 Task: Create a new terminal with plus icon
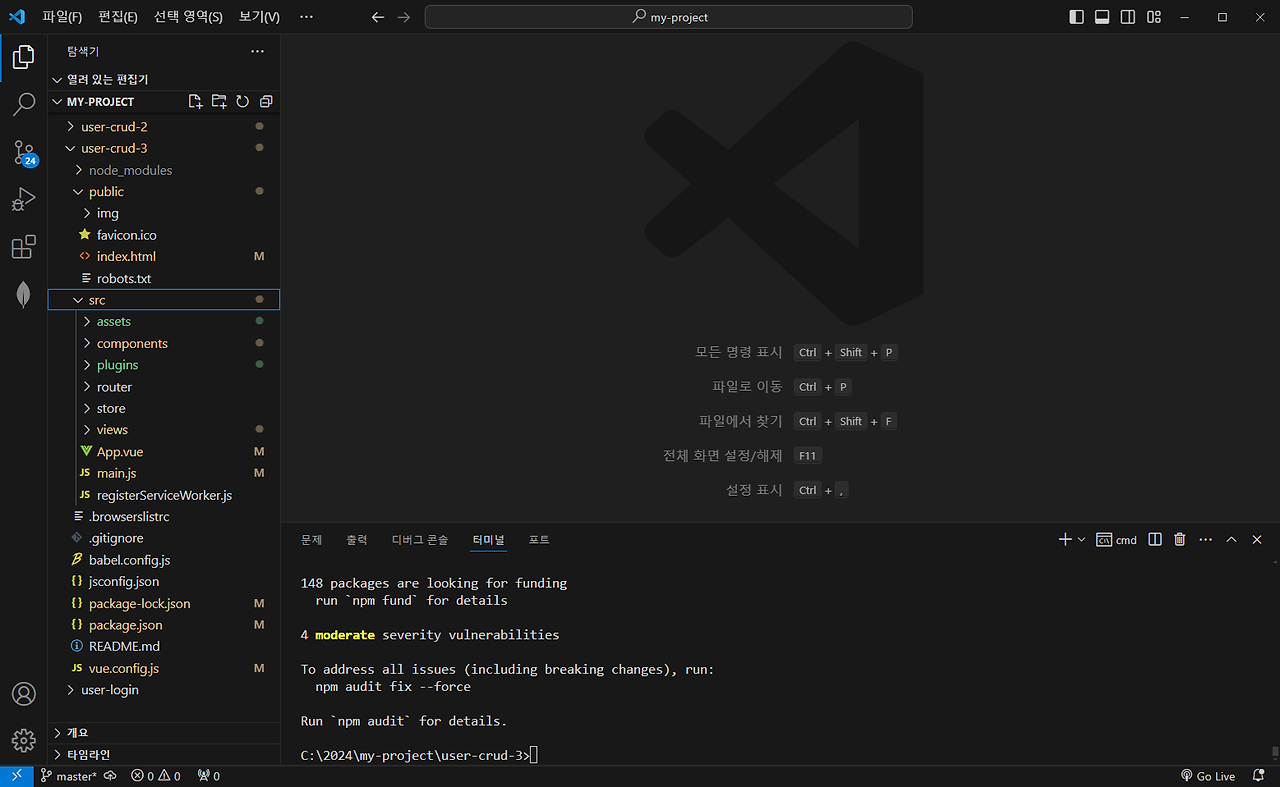tap(1065, 539)
